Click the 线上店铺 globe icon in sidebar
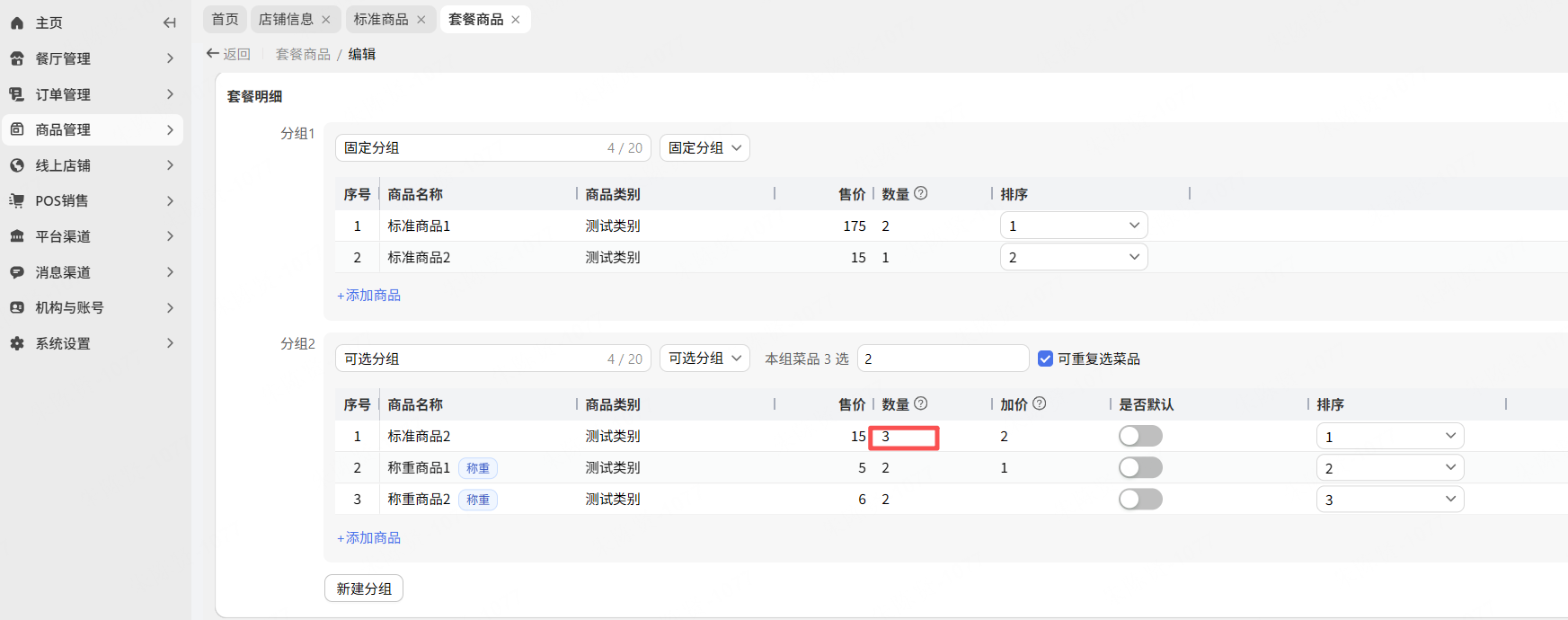 pyautogui.click(x=17, y=165)
